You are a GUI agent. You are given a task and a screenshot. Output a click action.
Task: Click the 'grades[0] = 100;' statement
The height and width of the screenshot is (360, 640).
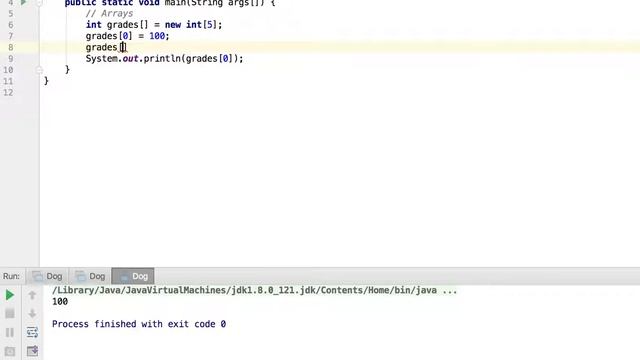[127, 36]
